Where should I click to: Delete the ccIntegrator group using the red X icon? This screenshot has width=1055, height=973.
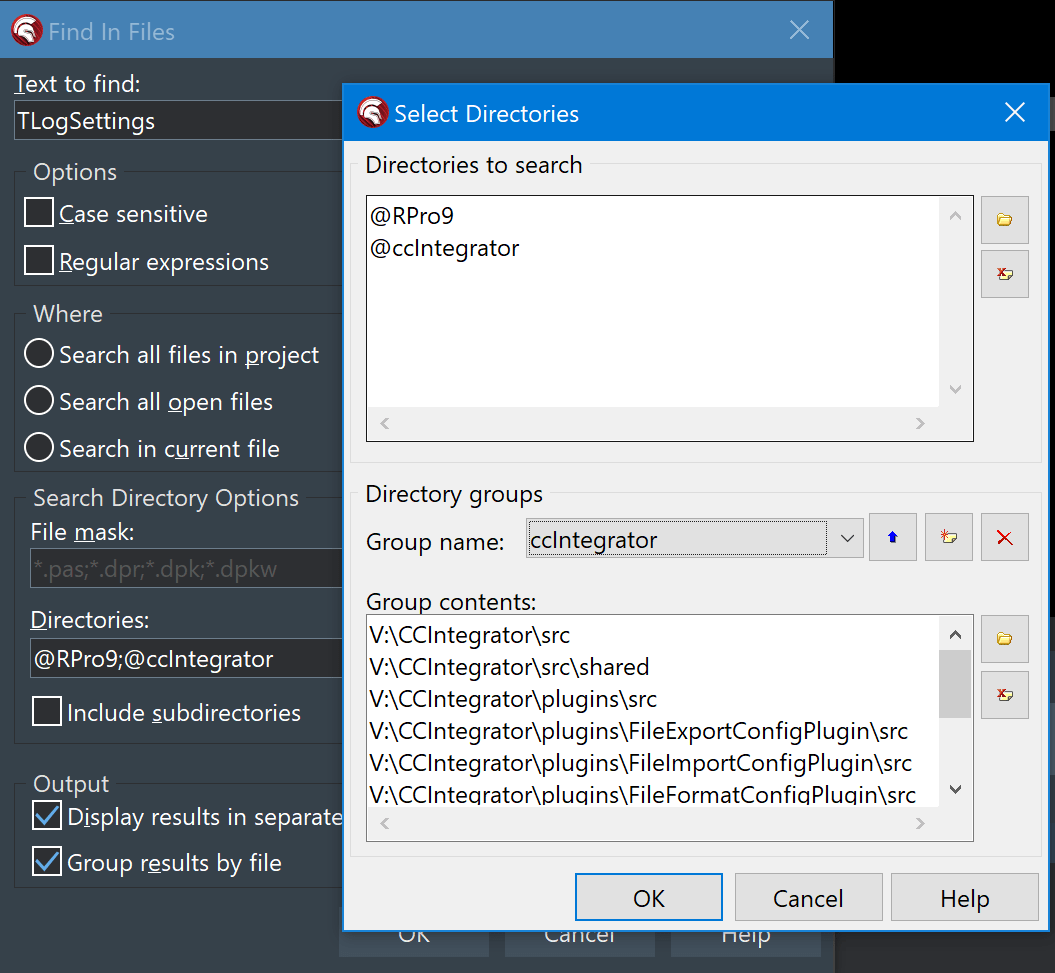[1004, 537]
